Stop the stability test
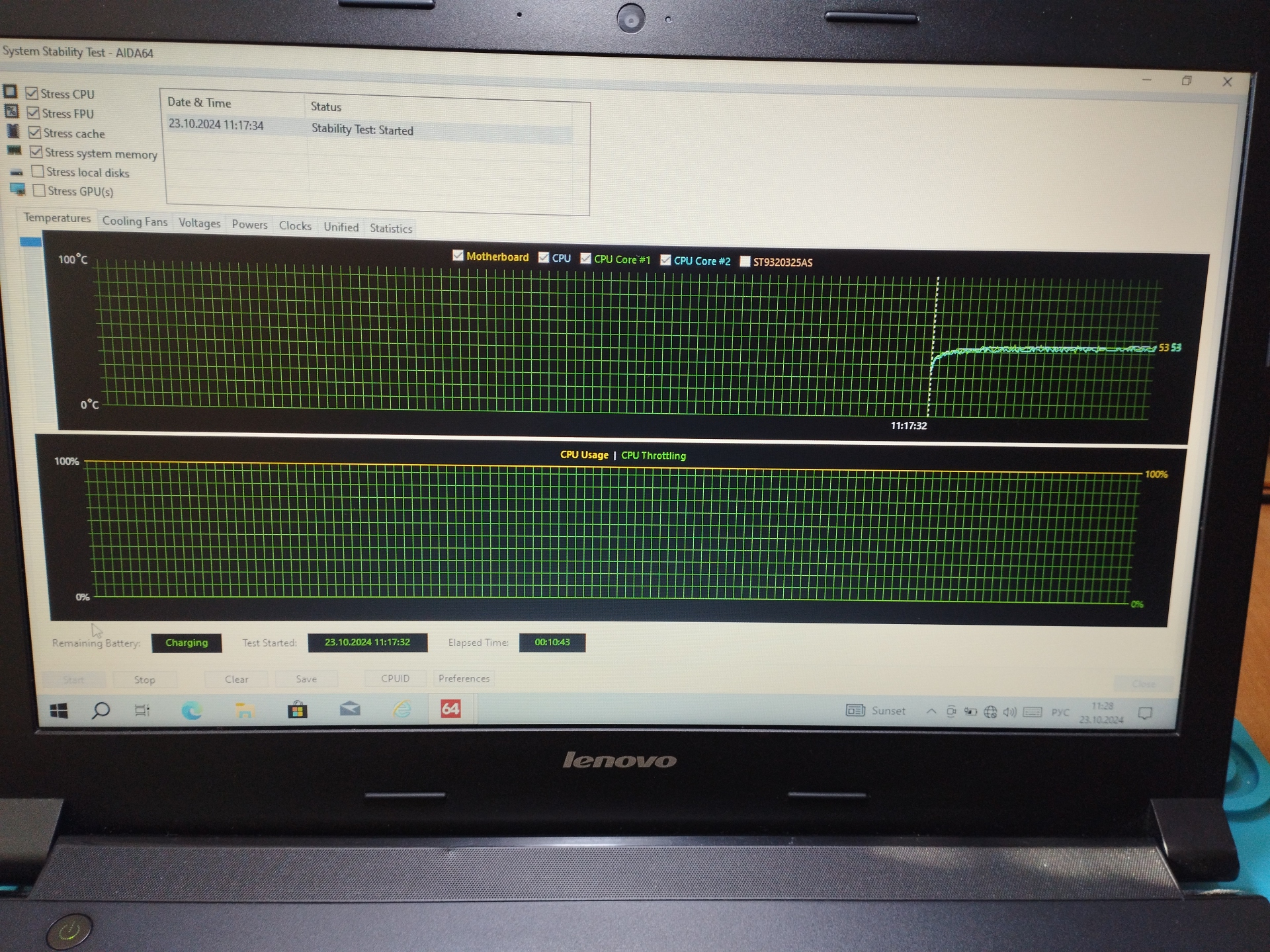 [x=145, y=680]
